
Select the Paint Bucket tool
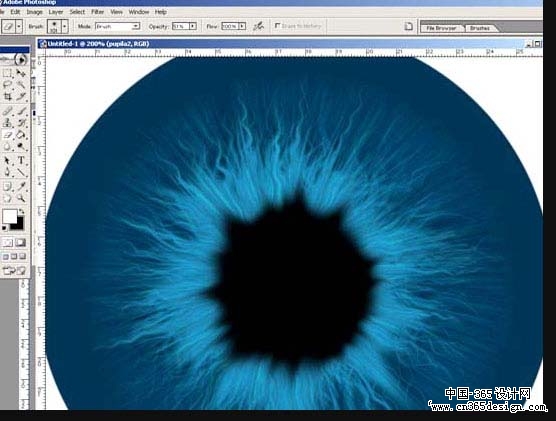click(21, 135)
